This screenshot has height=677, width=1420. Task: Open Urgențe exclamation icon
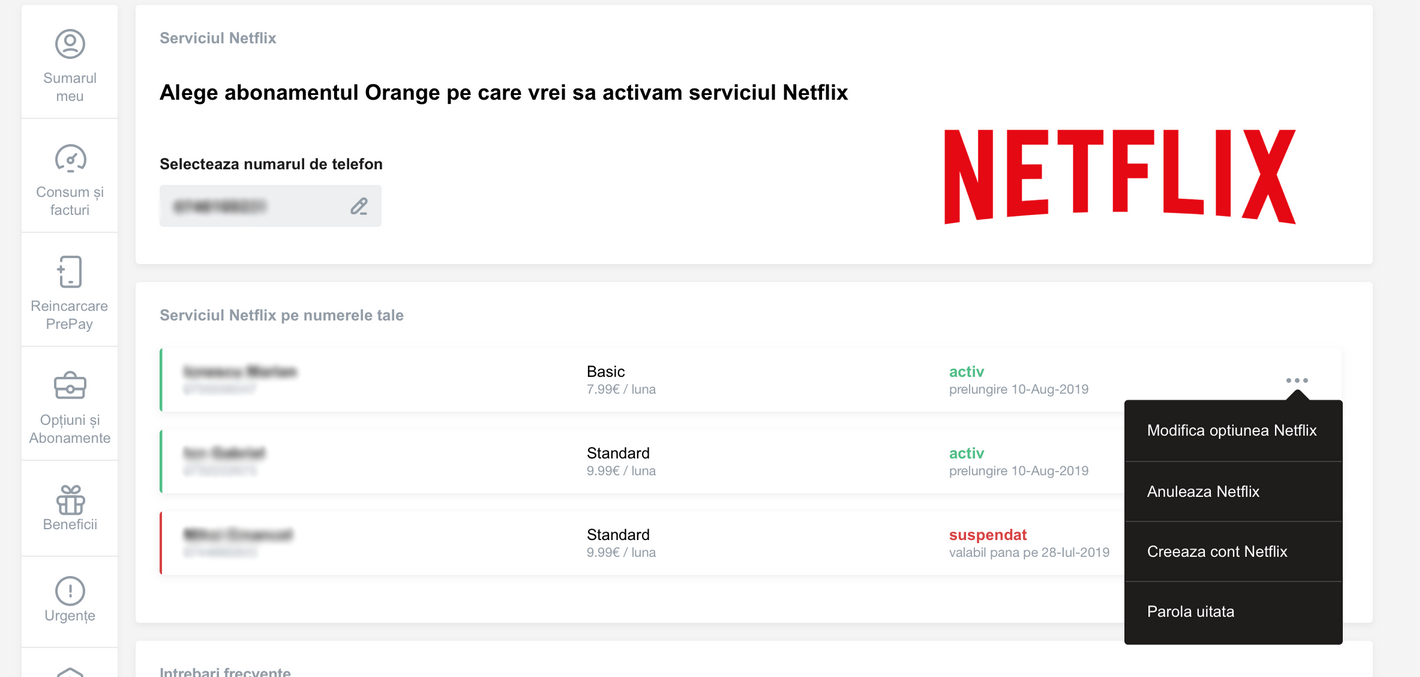pos(70,591)
